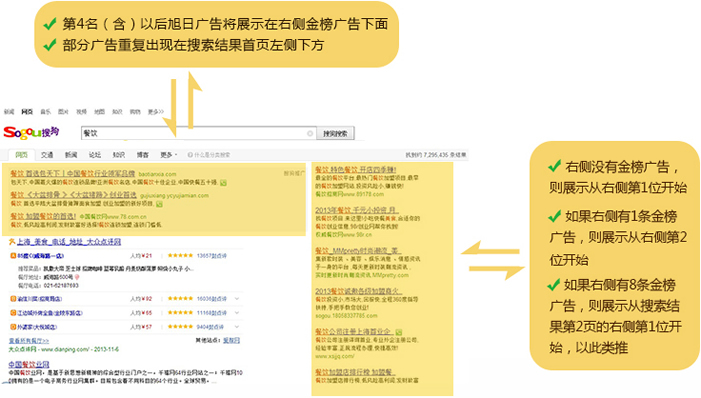Open right ad 2013餐饮诚邀各级加盟商
This screenshot has height=398, width=701.
[358, 291]
